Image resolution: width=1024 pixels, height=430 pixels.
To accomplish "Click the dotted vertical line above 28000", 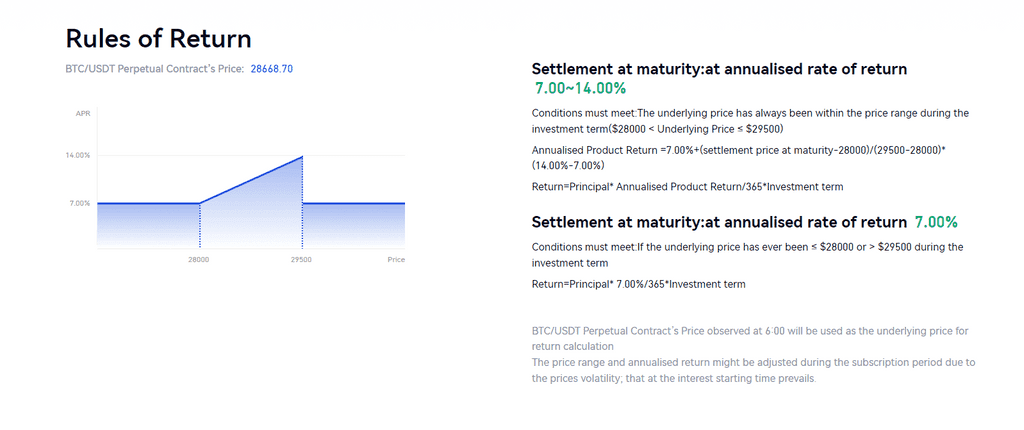I will coord(200,226).
